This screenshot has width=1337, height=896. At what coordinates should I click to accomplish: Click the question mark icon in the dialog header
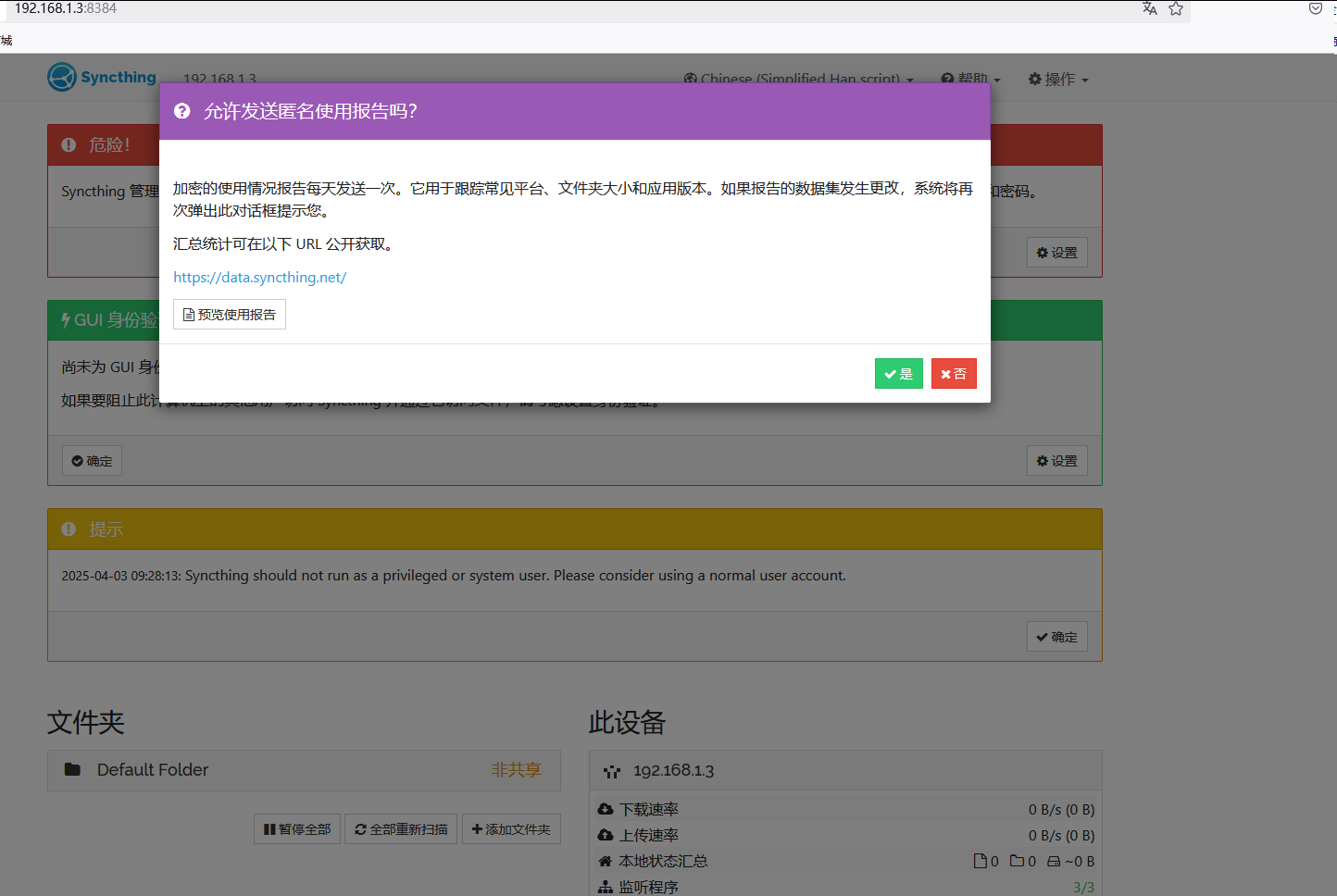(x=181, y=110)
